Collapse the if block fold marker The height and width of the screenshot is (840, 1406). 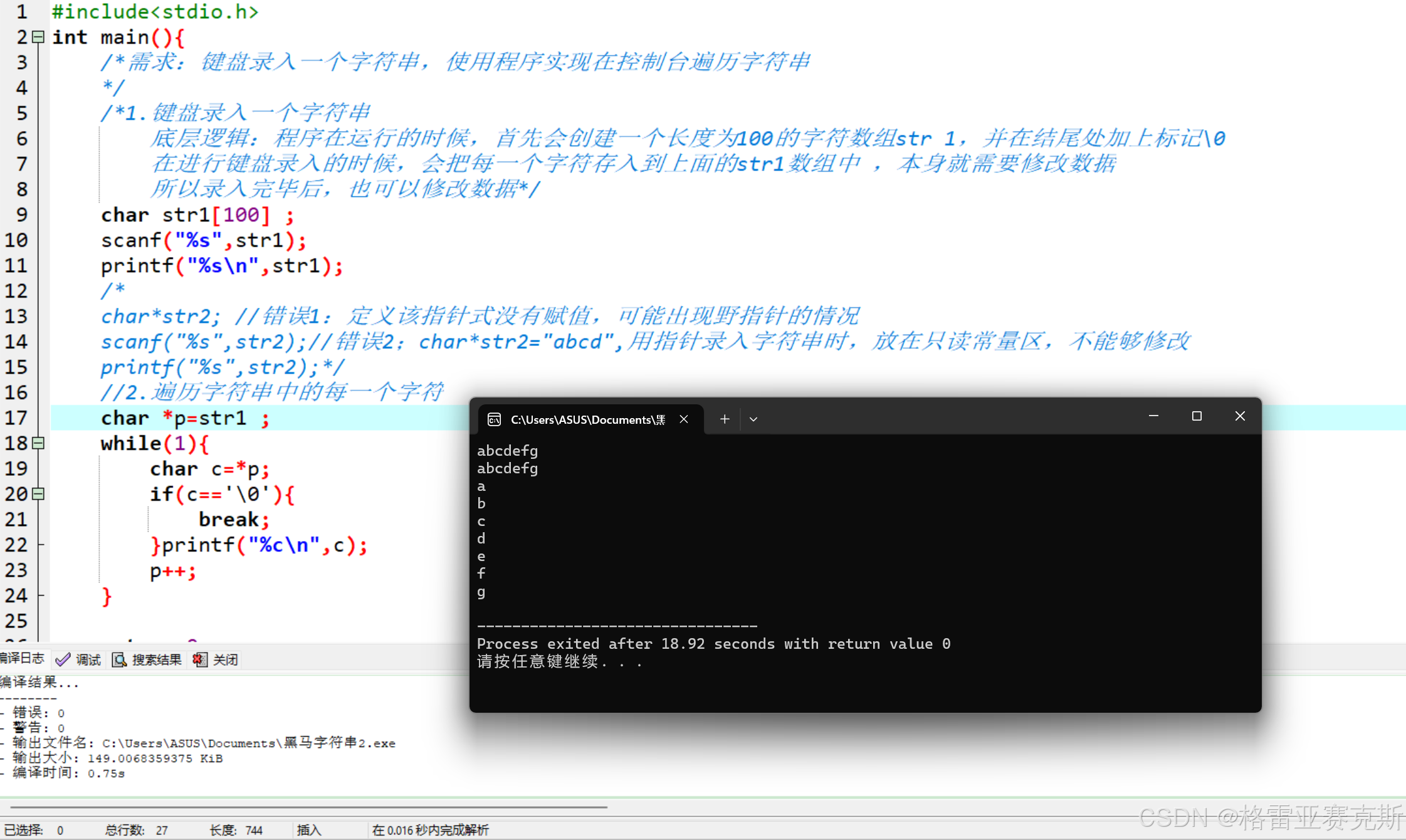[38, 494]
